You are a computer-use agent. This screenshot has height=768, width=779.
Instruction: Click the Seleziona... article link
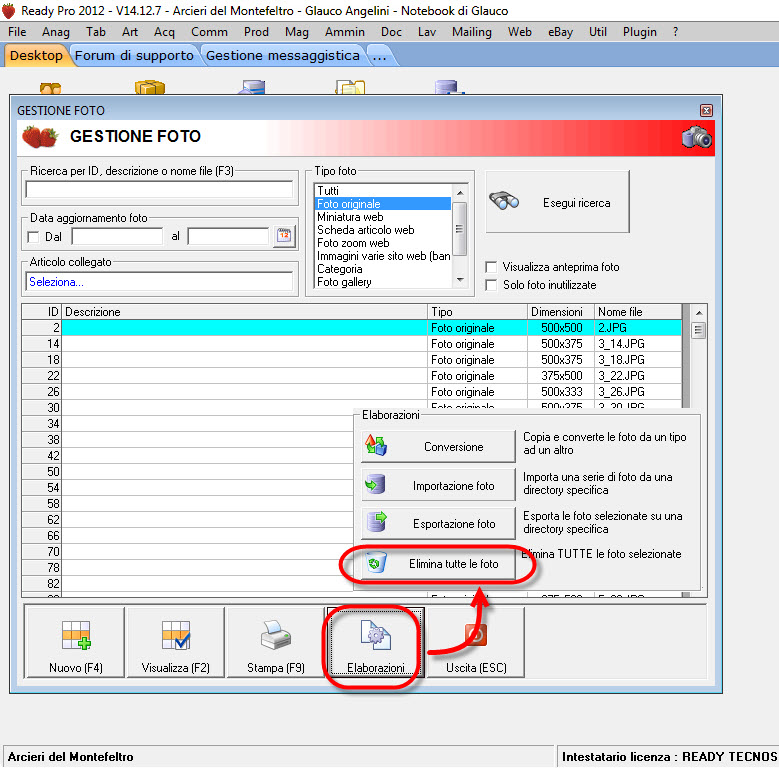tap(56, 282)
